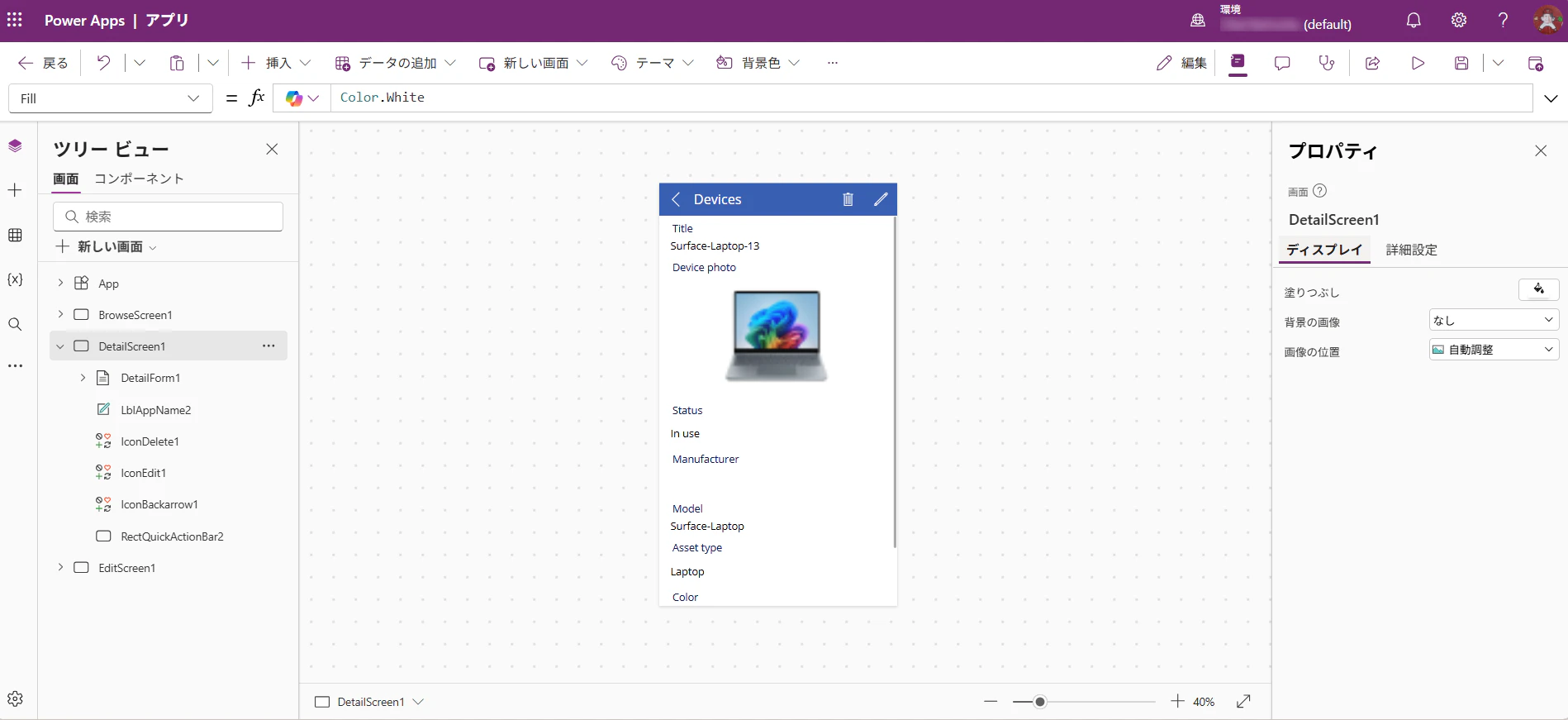Open help question mark
Image resolution: width=1568 pixels, height=720 pixels.
pyautogui.click(x=1503, y=21)
